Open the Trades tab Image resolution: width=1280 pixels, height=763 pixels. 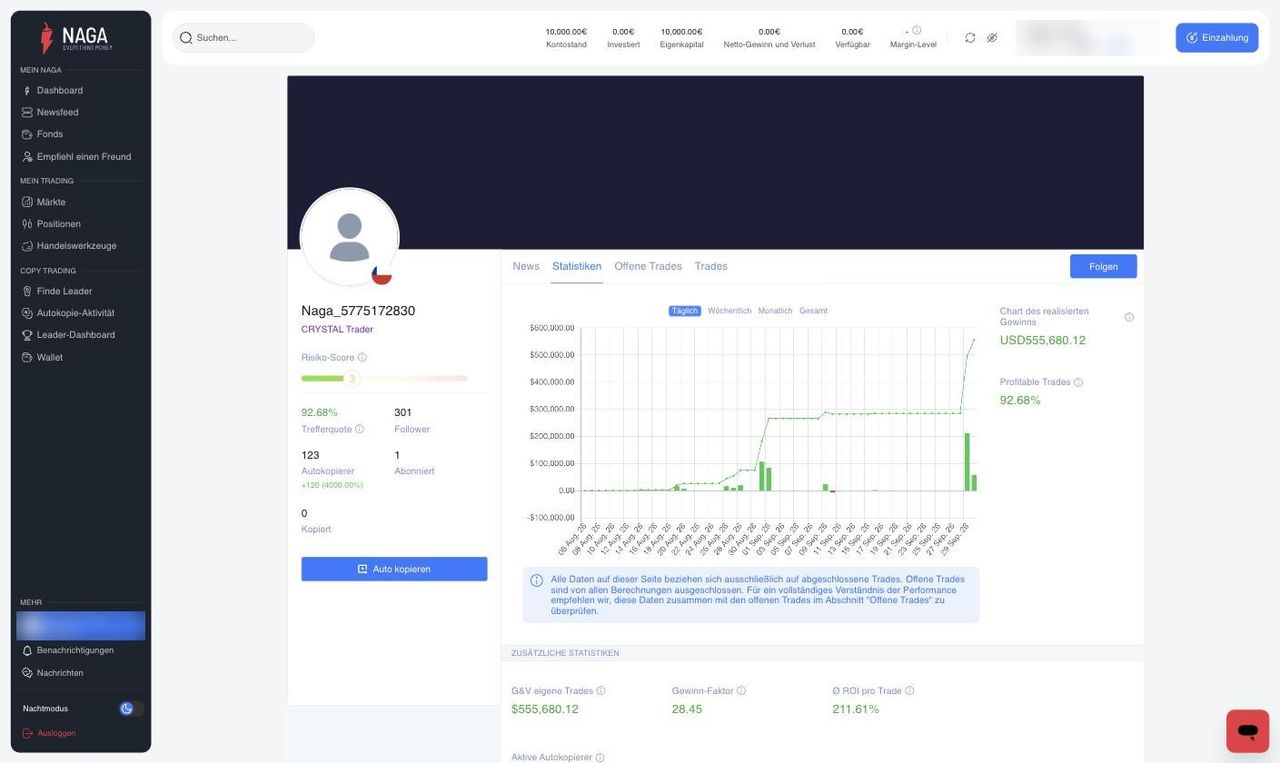(x=711, y=266)
